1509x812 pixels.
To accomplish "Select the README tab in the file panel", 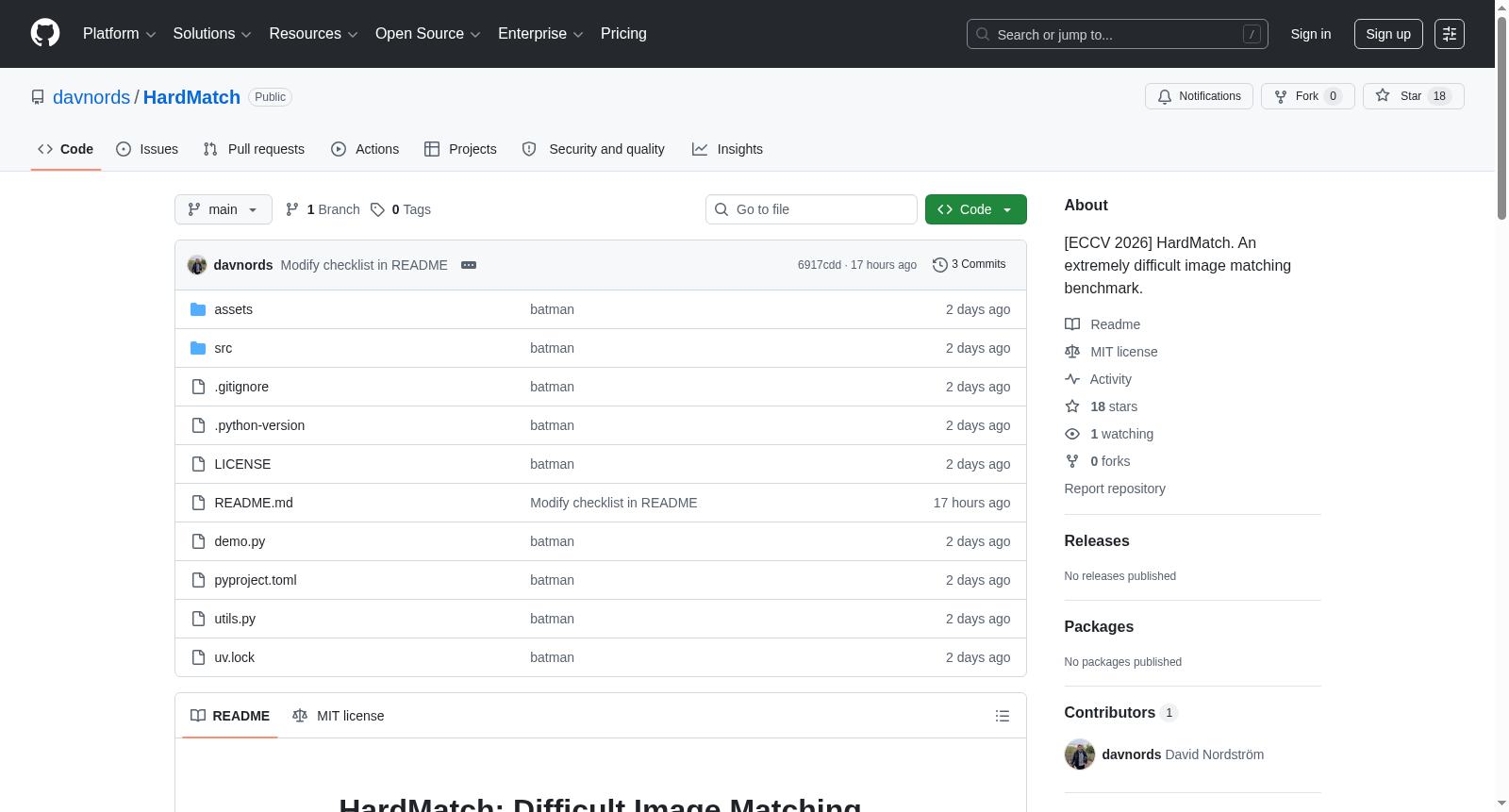I will (230, 716).
